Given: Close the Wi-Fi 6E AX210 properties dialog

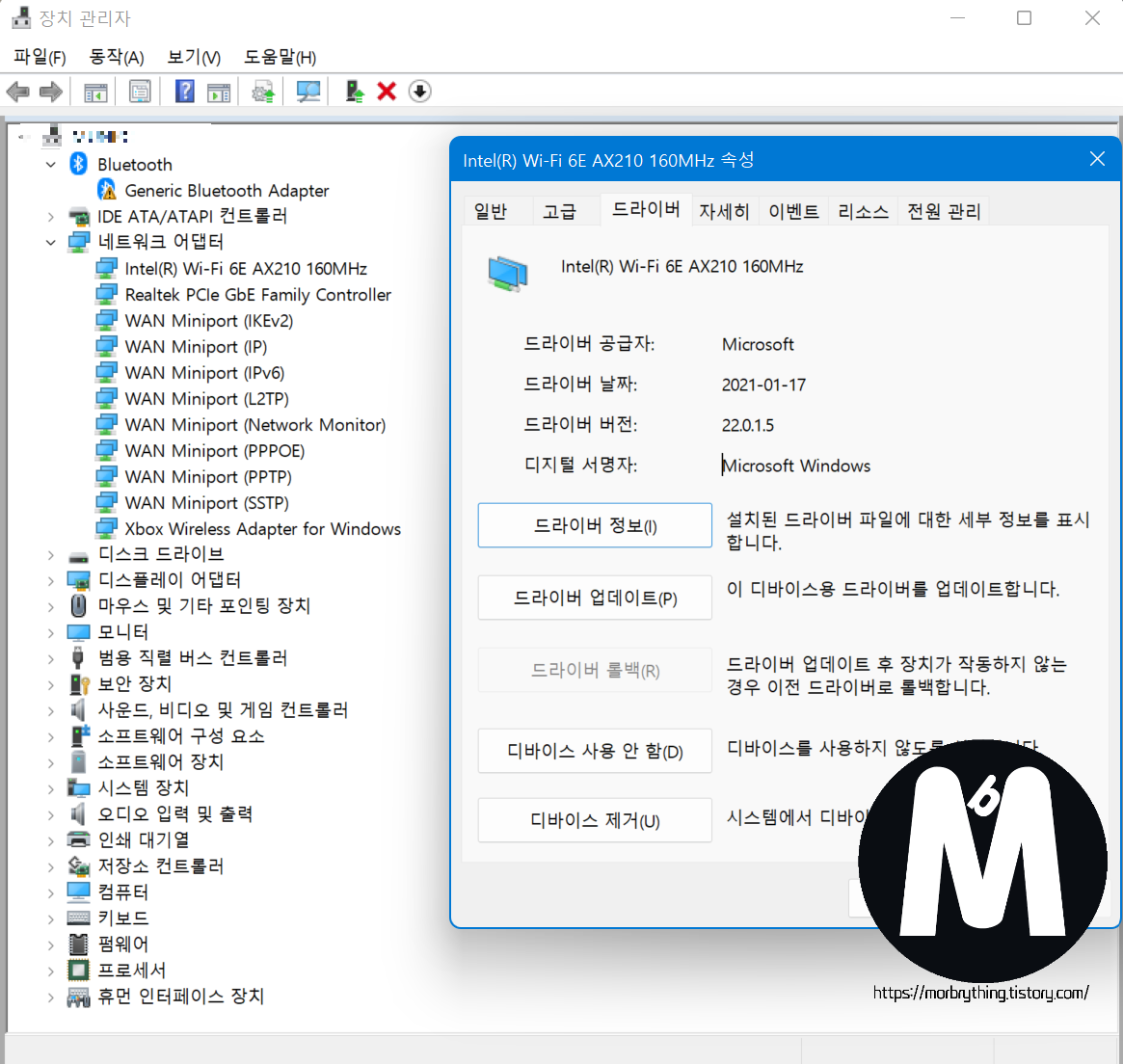Looking at the screenshot, I should click(x=1097, y=159).
